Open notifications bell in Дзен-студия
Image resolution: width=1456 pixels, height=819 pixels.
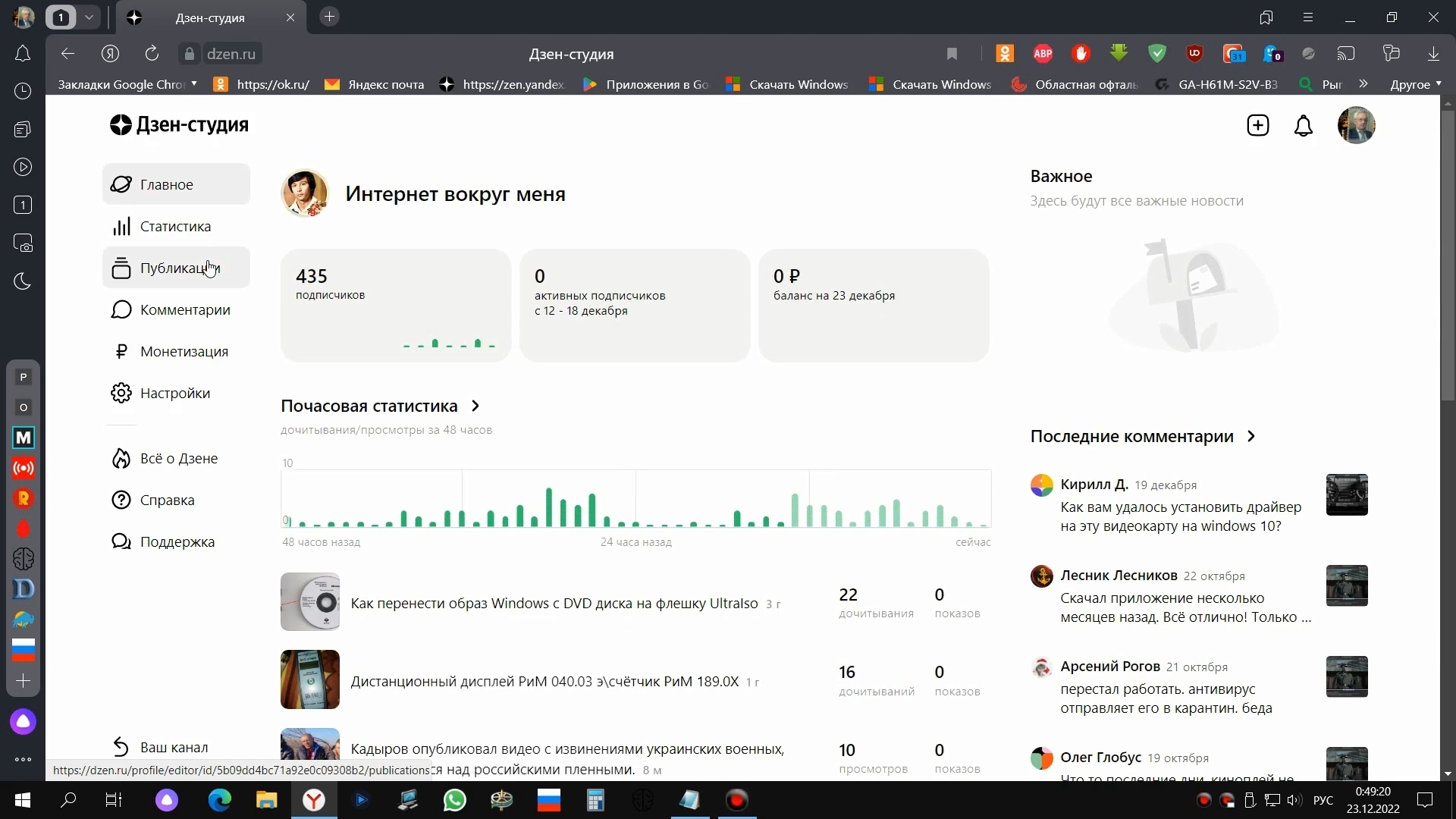tap(1304, 125)
